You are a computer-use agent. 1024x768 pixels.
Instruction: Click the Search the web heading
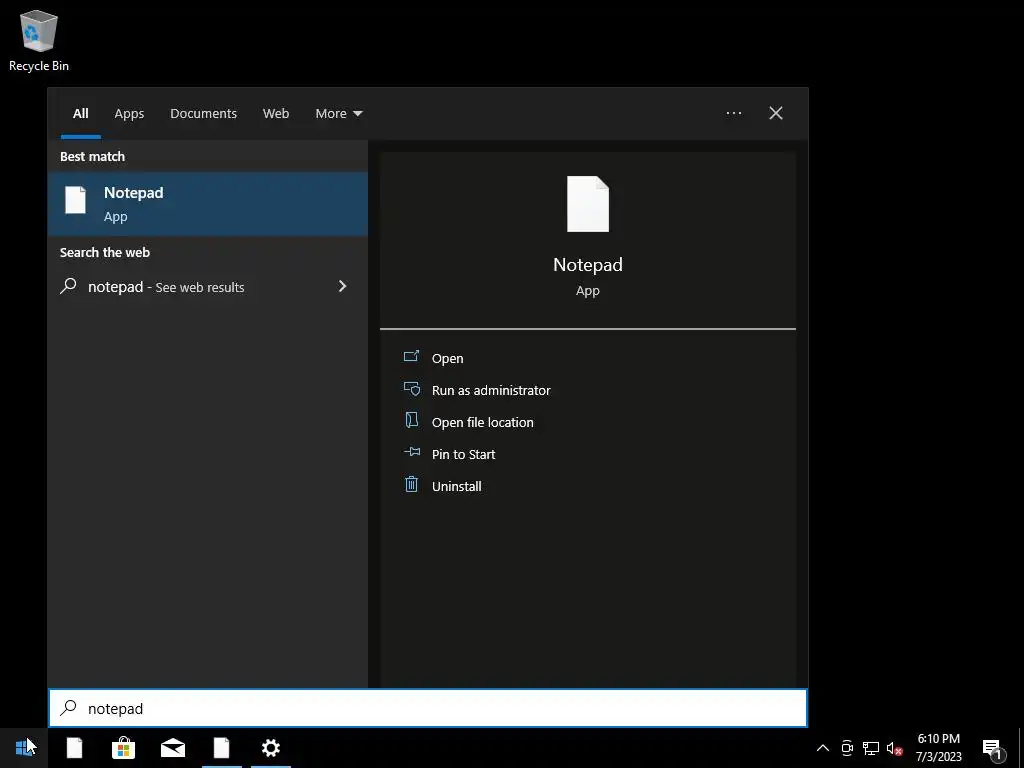point(104,253)
